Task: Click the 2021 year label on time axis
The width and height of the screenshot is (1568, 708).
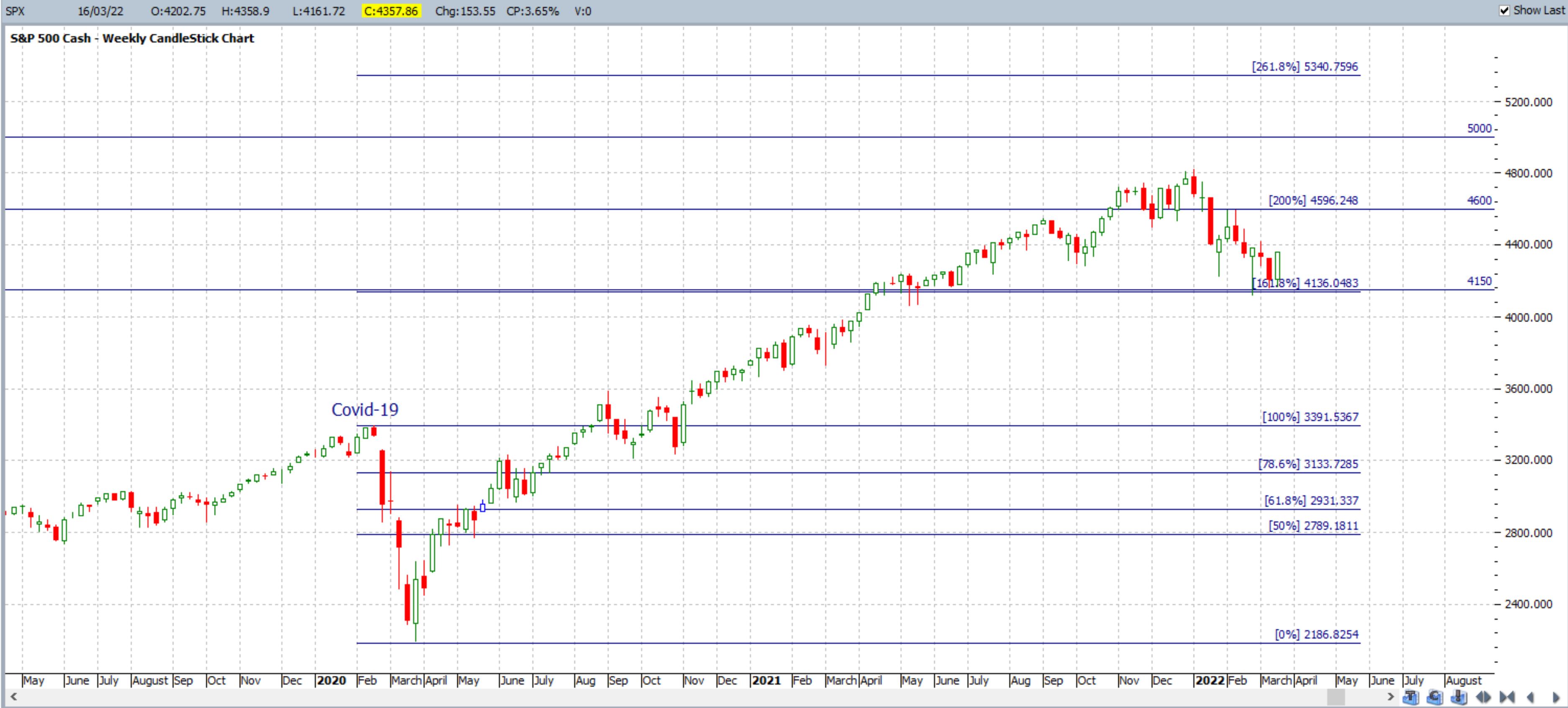Action: (766, 680)
